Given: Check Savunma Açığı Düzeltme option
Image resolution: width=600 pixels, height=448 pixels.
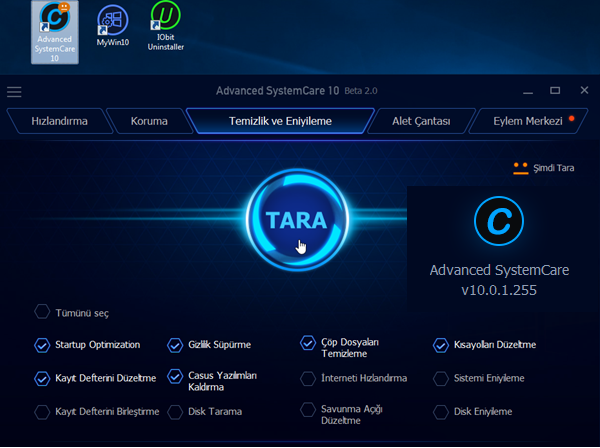Looking at the screenshot, I should (x=308, y=409).
